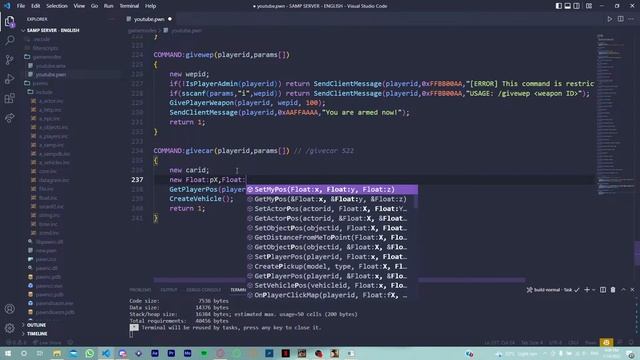The width and height of the screenshot is (640, 360).
Task: Choose GetObjectPos suggestion
Action: click(332, 247)
